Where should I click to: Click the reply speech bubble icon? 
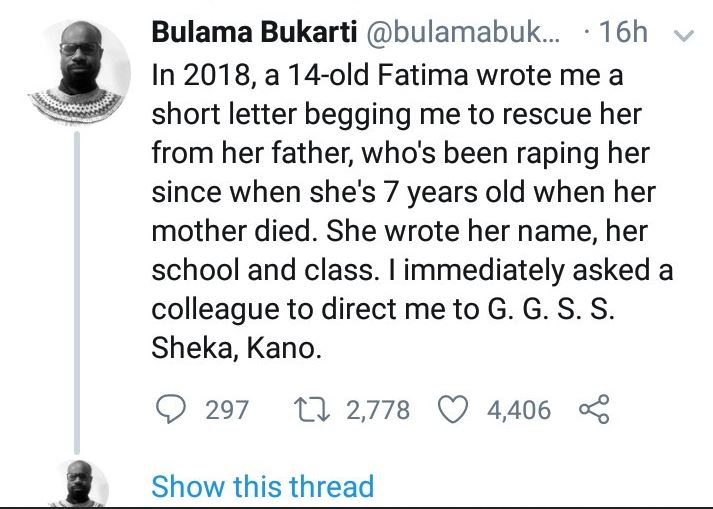(x=172, y=409)
